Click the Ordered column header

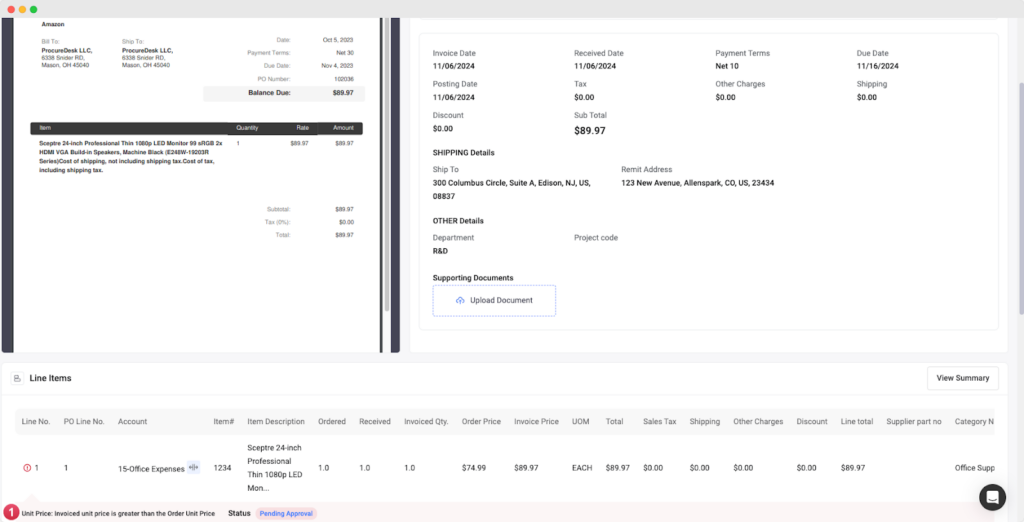point(332,421)
